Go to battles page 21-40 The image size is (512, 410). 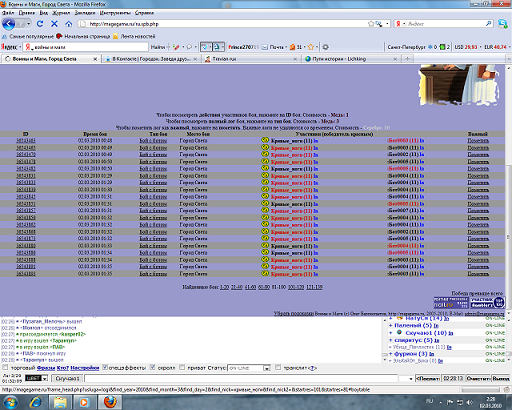coord(237,287)
